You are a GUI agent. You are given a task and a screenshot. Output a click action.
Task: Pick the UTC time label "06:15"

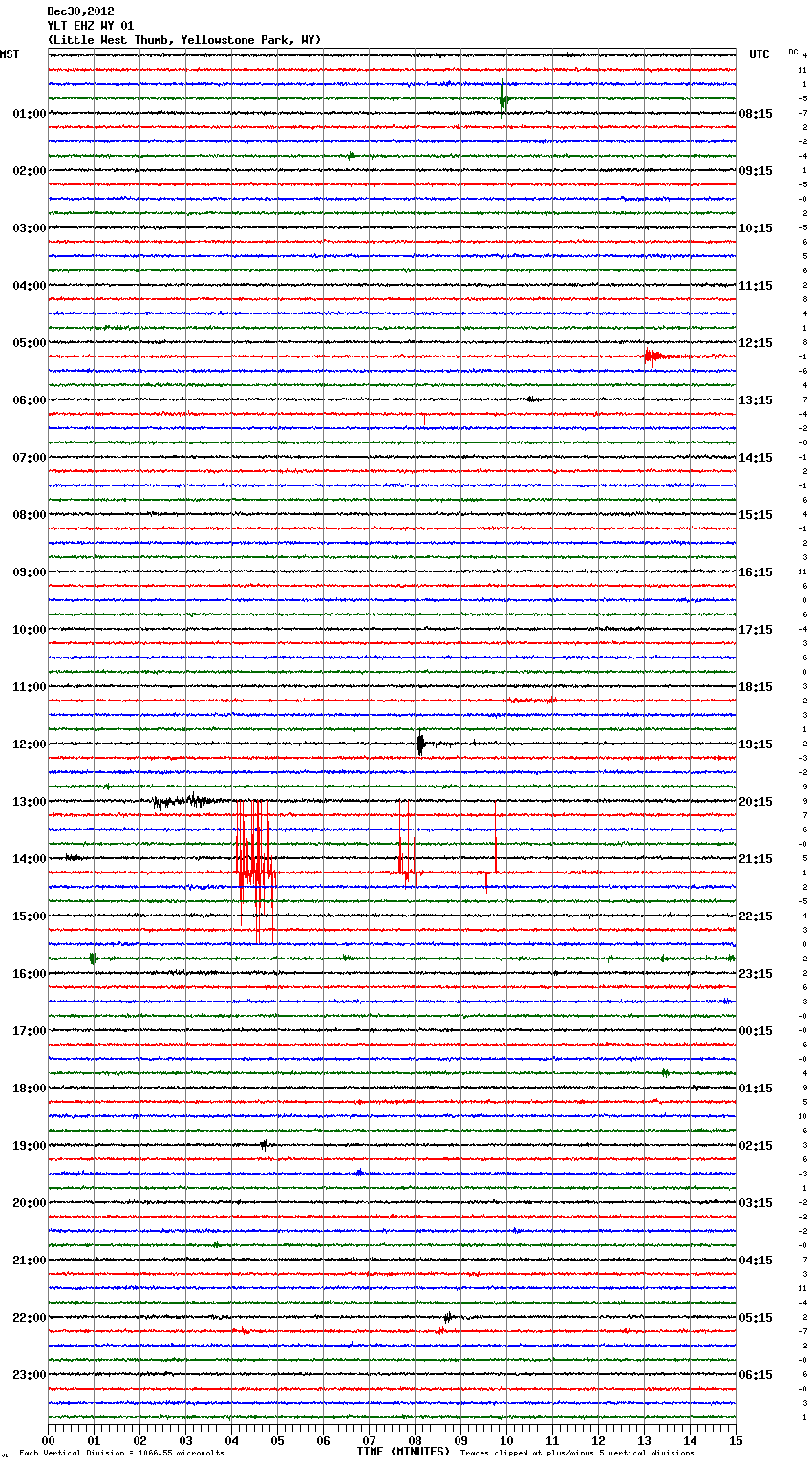coord(756,1375)
